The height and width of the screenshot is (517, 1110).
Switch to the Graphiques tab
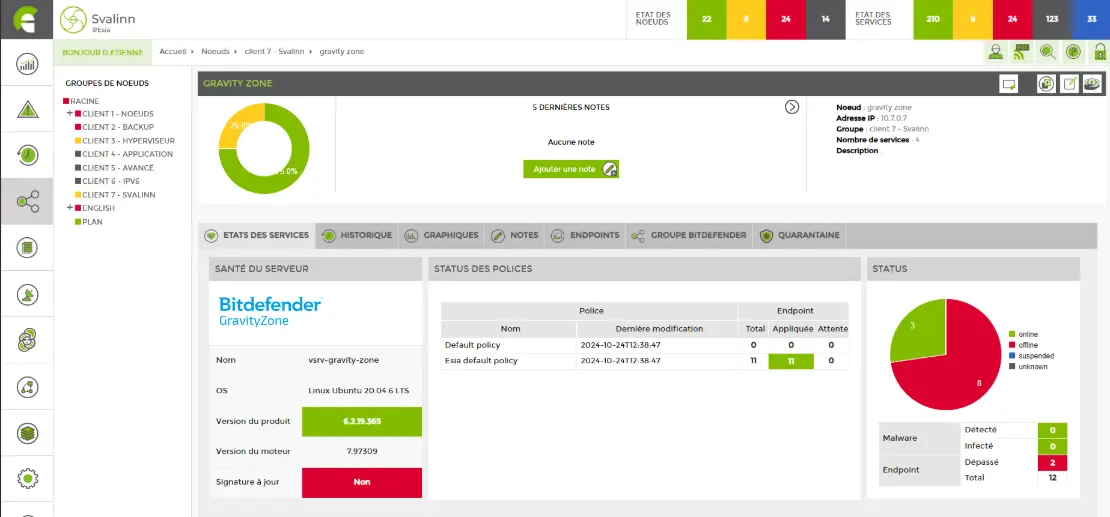(x=442, y=235)
